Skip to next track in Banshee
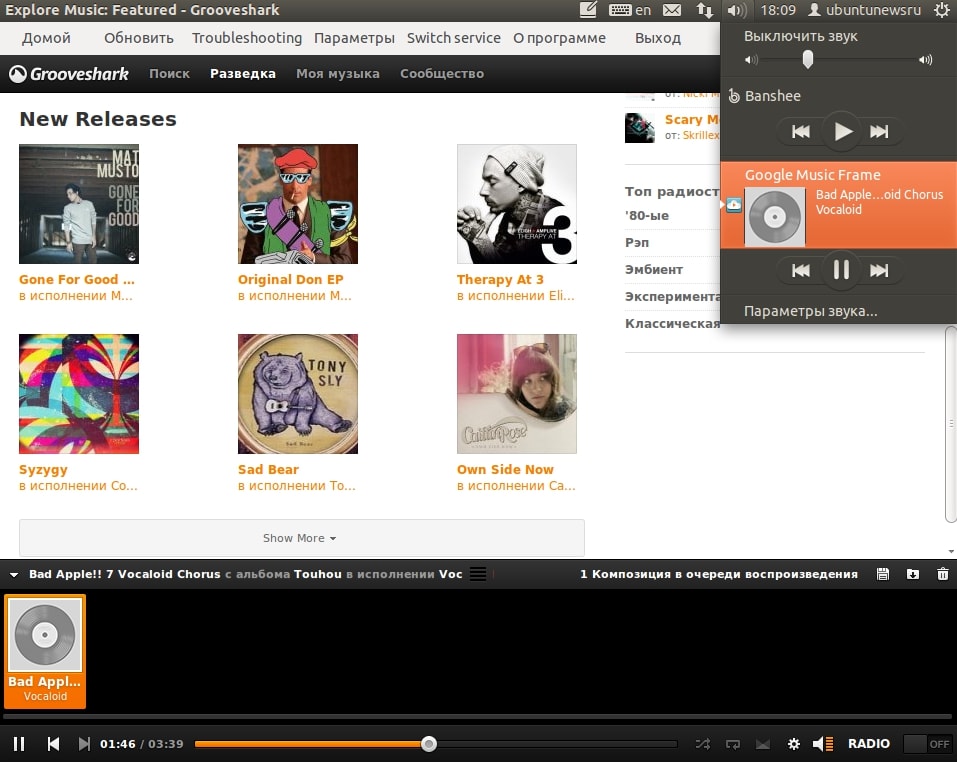The width and height of the screenshot is (957, 762). [879, 131]
